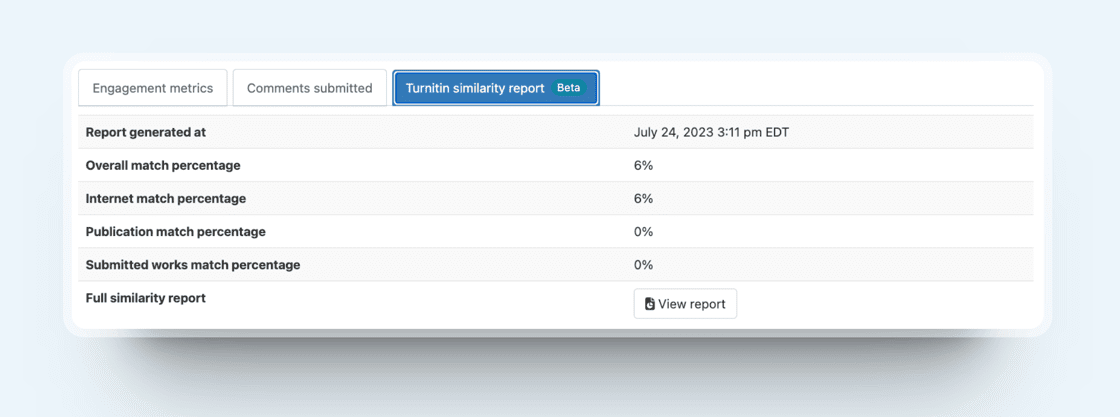The width and height of the screenshot is (1120, 417).
Task: Click the 'Full similarity report' label
Action: coord(146,297)
